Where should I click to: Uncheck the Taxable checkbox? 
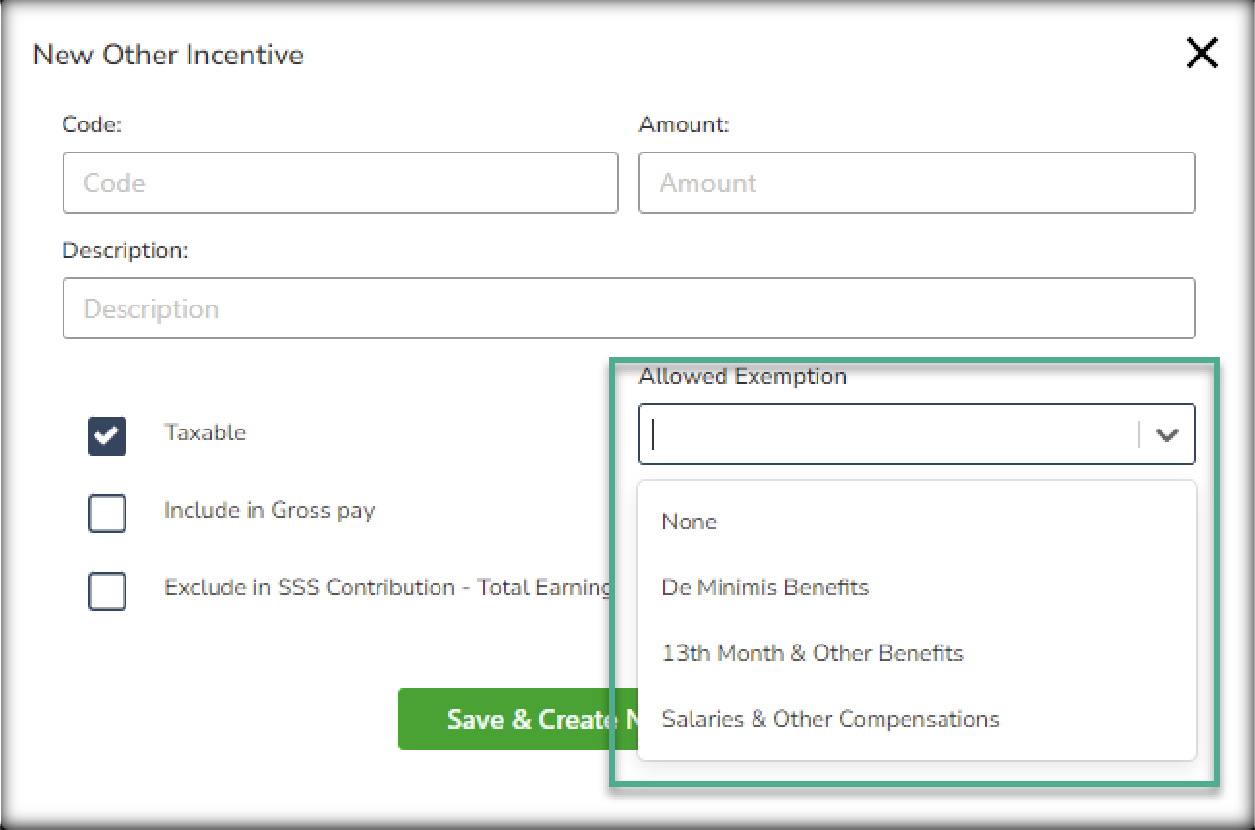point(107,436)
